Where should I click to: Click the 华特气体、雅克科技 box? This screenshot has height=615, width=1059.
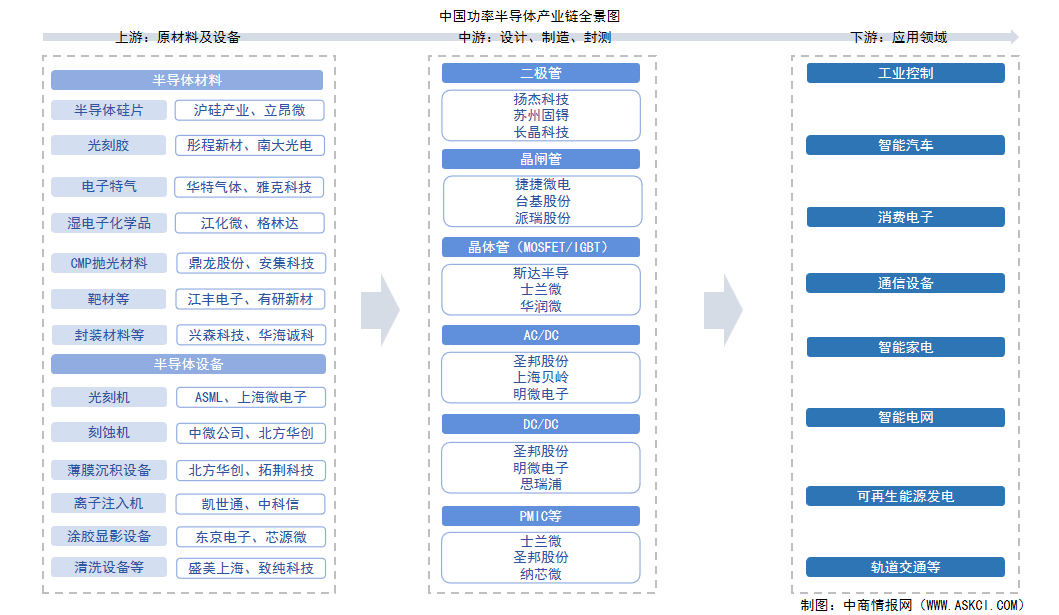[x=249, y=187]
